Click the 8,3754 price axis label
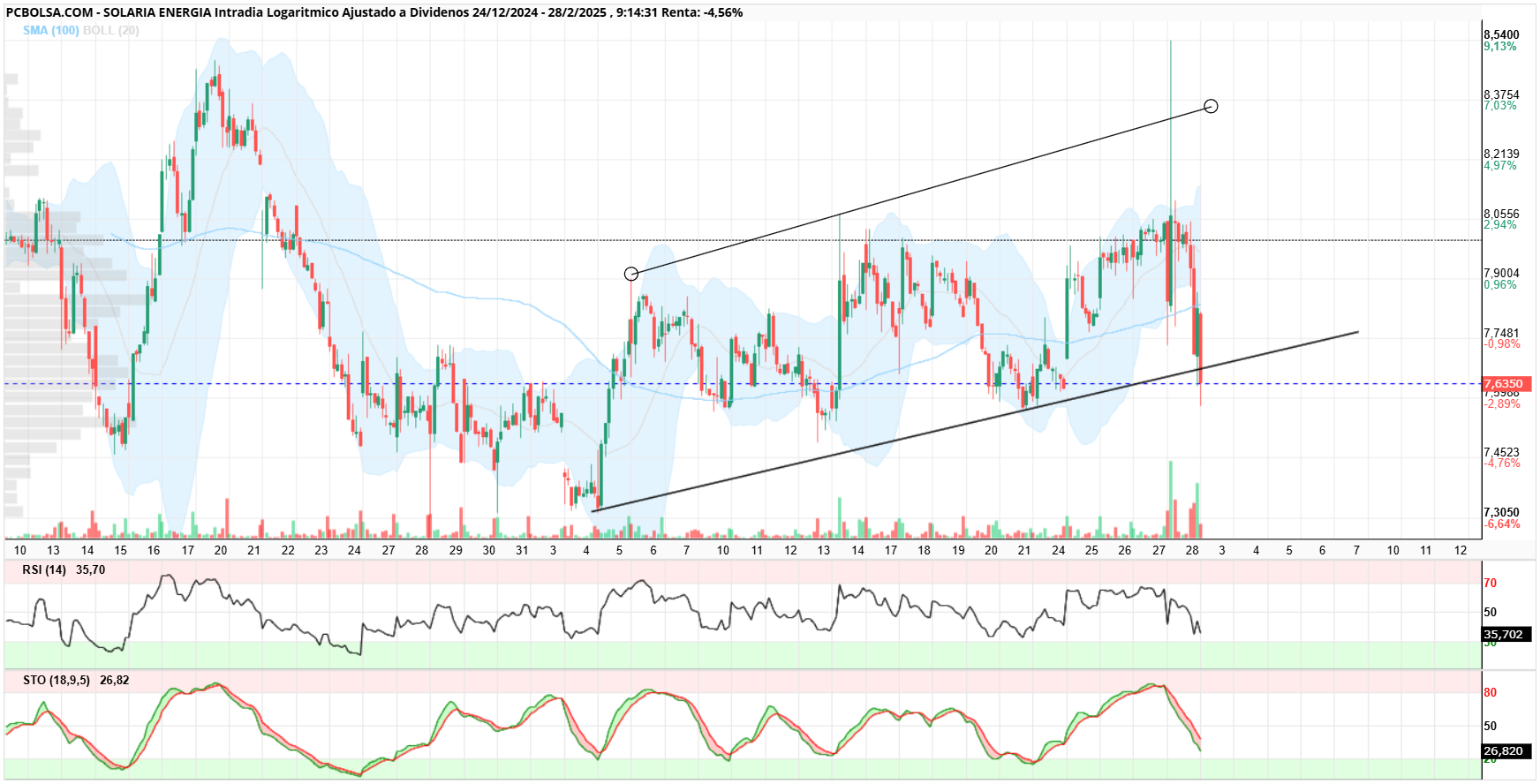Viewport: 1540px width, 784px height. (1501, 94)
